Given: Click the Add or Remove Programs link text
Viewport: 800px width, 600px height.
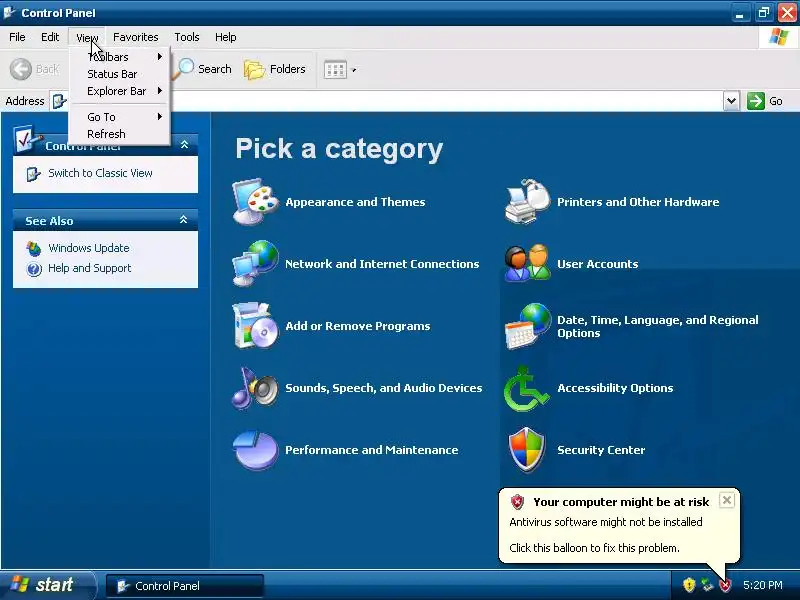Looking at the screenshot, I should 358,326.
